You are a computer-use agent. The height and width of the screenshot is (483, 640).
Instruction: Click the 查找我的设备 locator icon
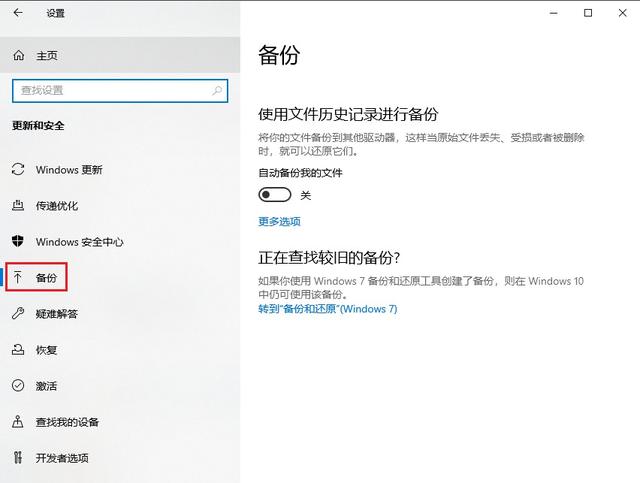[x=18, y=421]
